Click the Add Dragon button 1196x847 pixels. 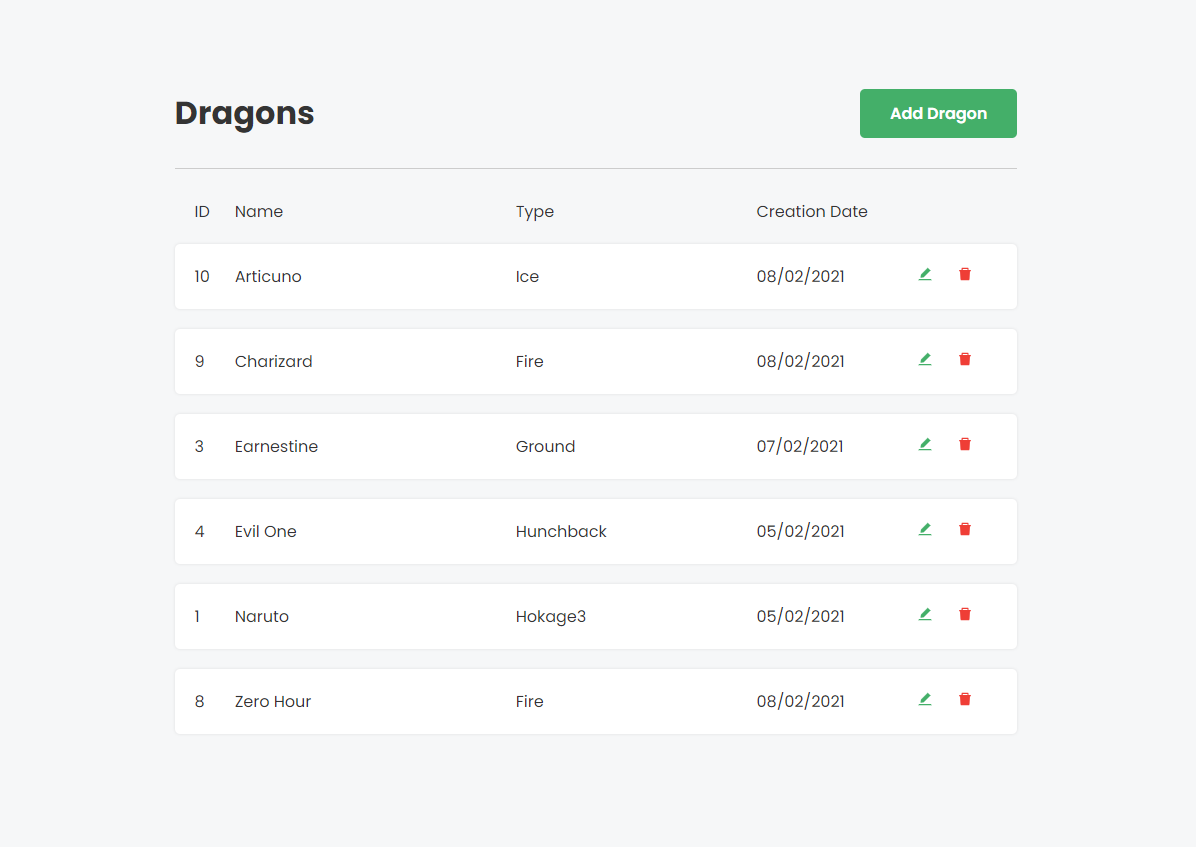click(937, 114)
